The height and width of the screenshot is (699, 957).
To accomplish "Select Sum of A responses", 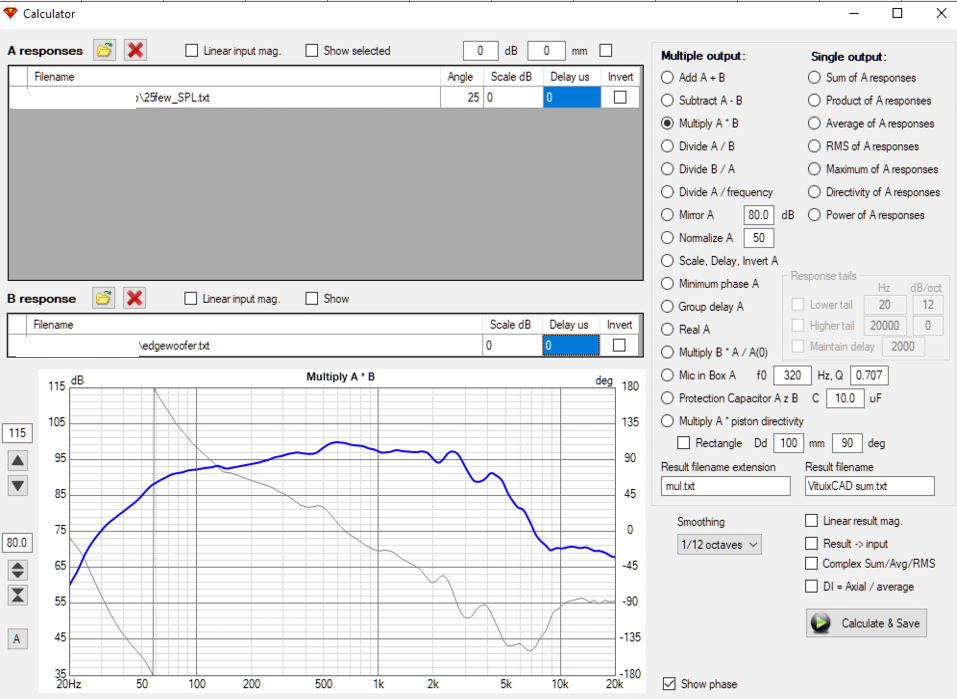I will [x=814, y=78].
